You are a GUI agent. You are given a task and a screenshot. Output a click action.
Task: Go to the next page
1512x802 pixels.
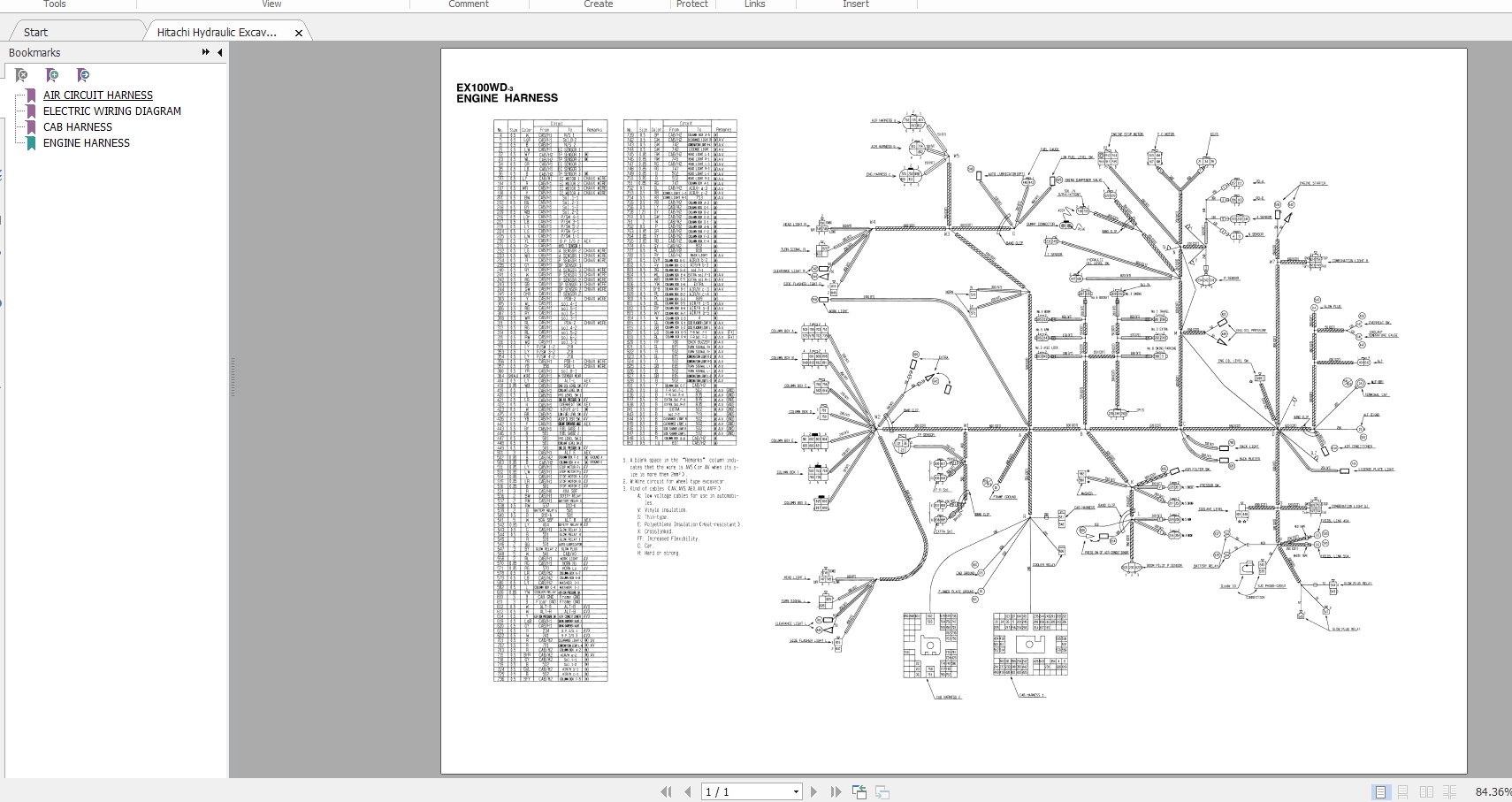tap(814, 791)
